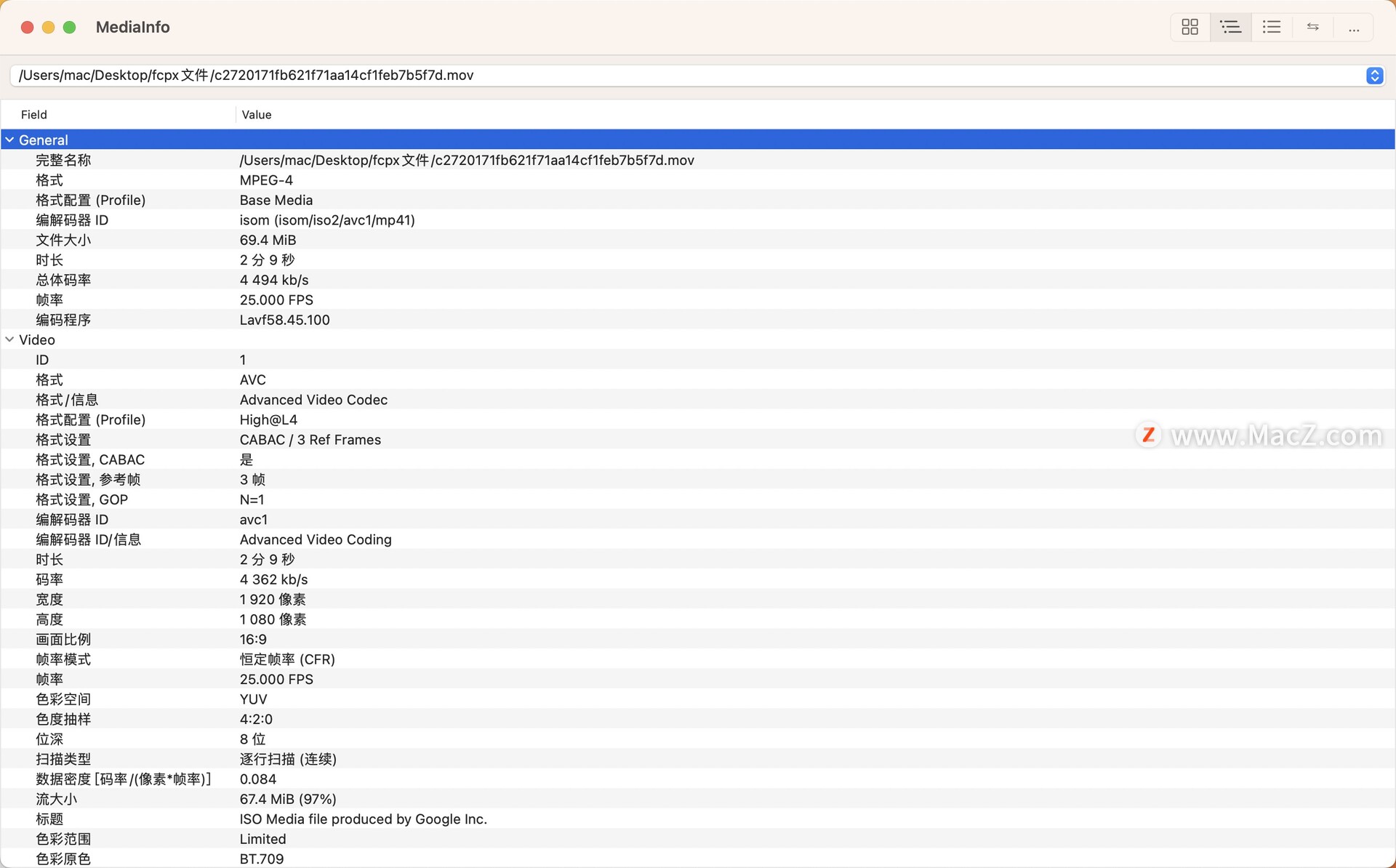Open the file path dropdown selector
This screenshot has width=1396, height=868.
click(1374, 76)
